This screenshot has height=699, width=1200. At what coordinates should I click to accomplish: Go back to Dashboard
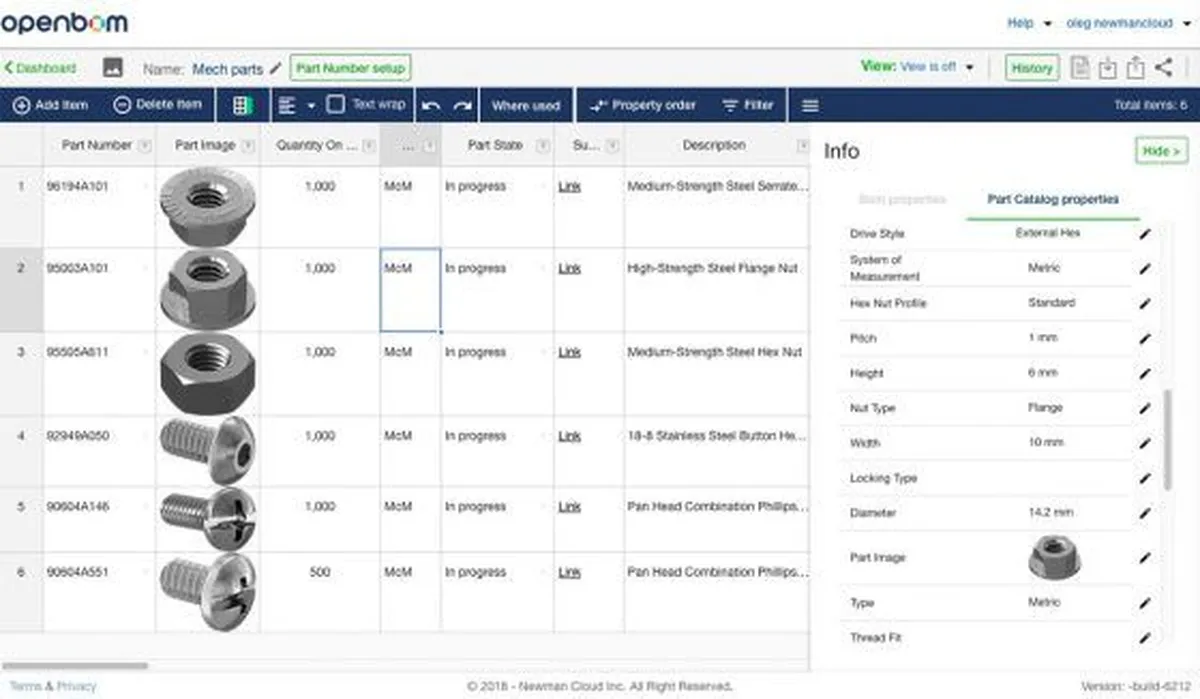tap(40, 68)
